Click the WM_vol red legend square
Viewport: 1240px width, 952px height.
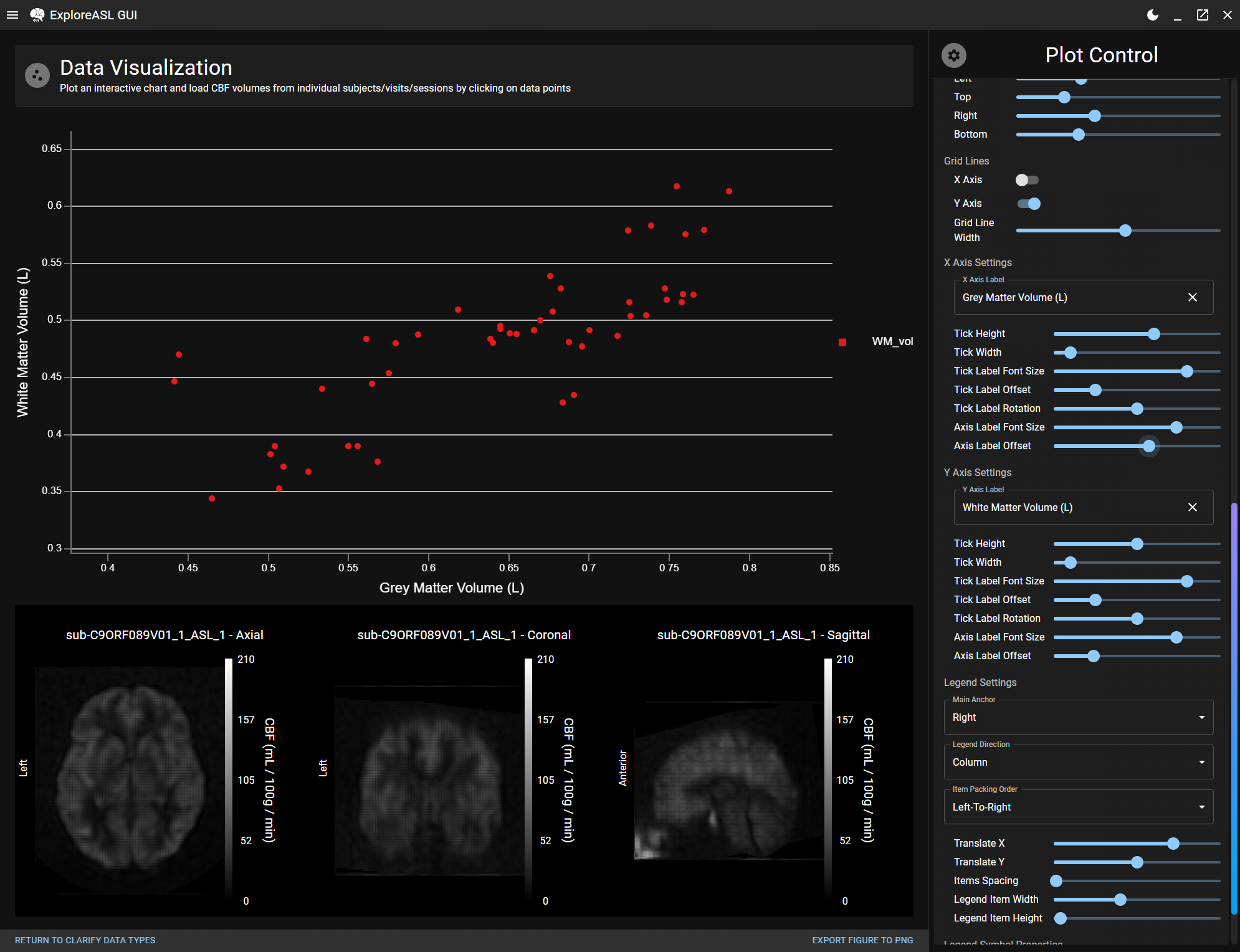842,342
